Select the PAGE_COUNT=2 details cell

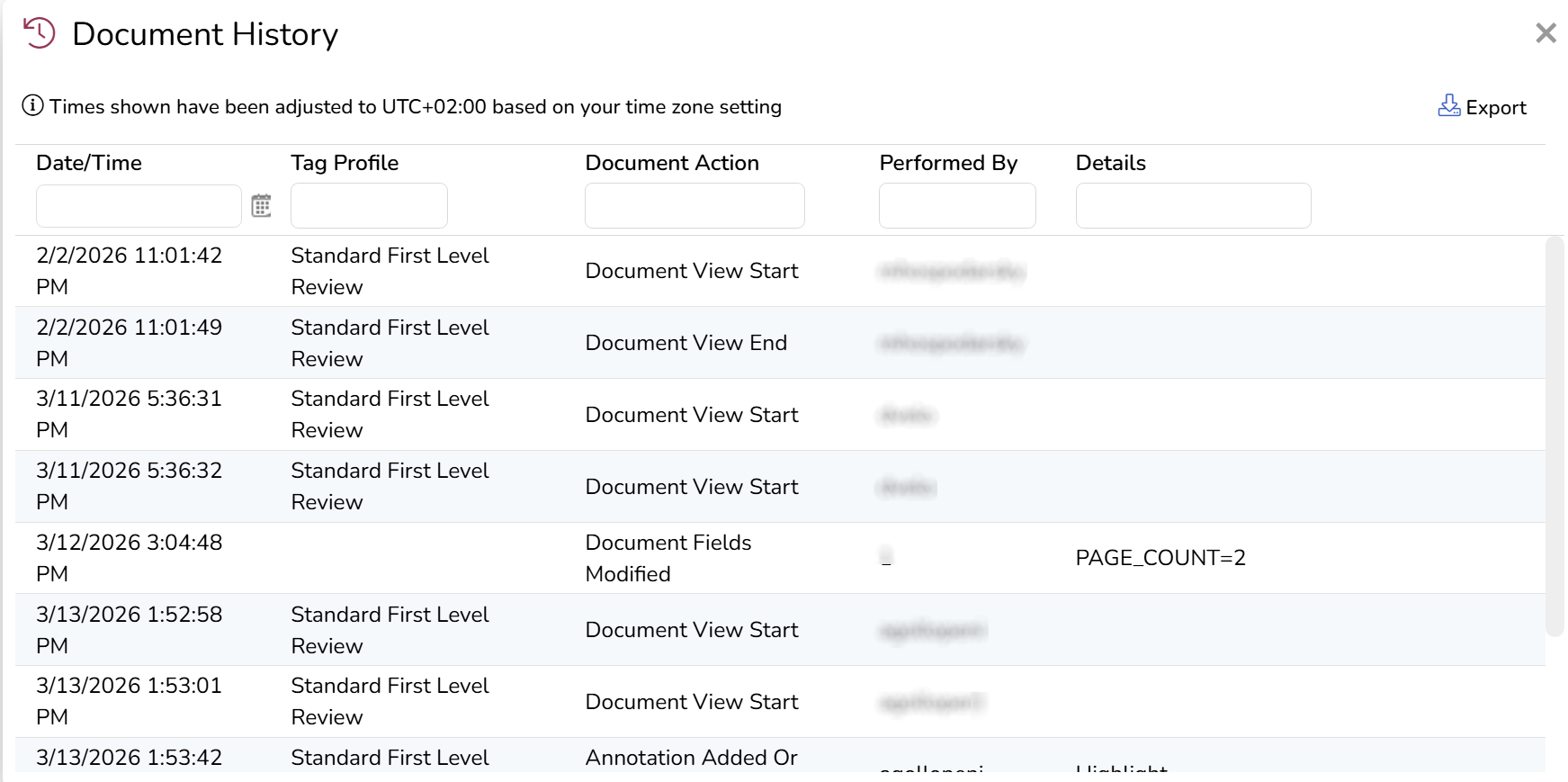point(1160,558)
